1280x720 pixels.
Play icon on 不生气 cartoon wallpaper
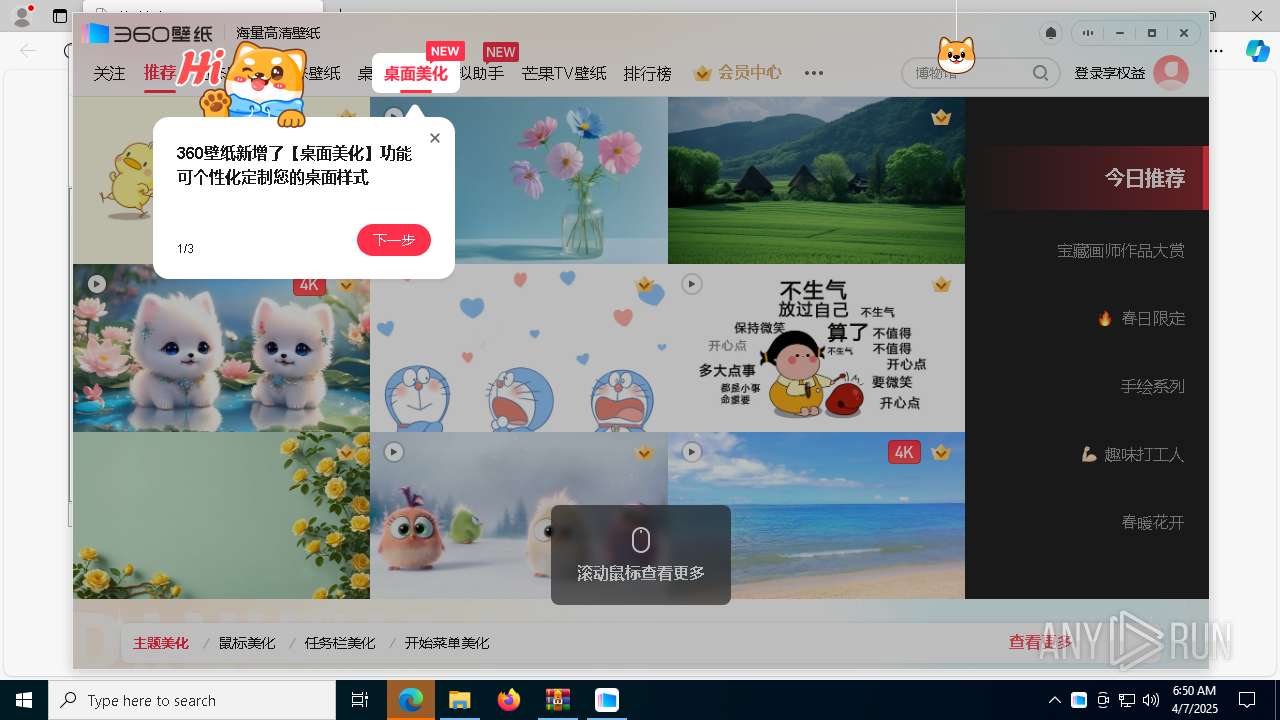pyautogui.click(x=692, y=284)
